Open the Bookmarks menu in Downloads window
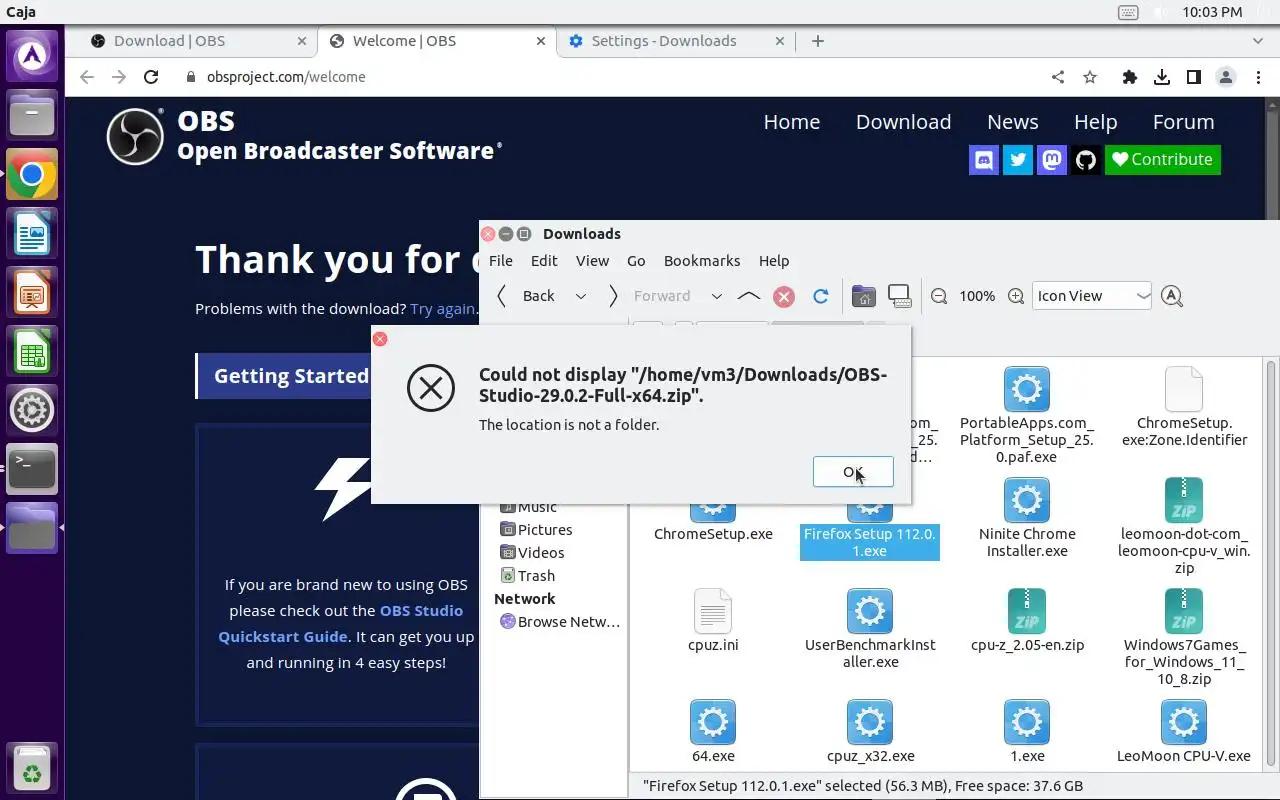 point(702,261)
